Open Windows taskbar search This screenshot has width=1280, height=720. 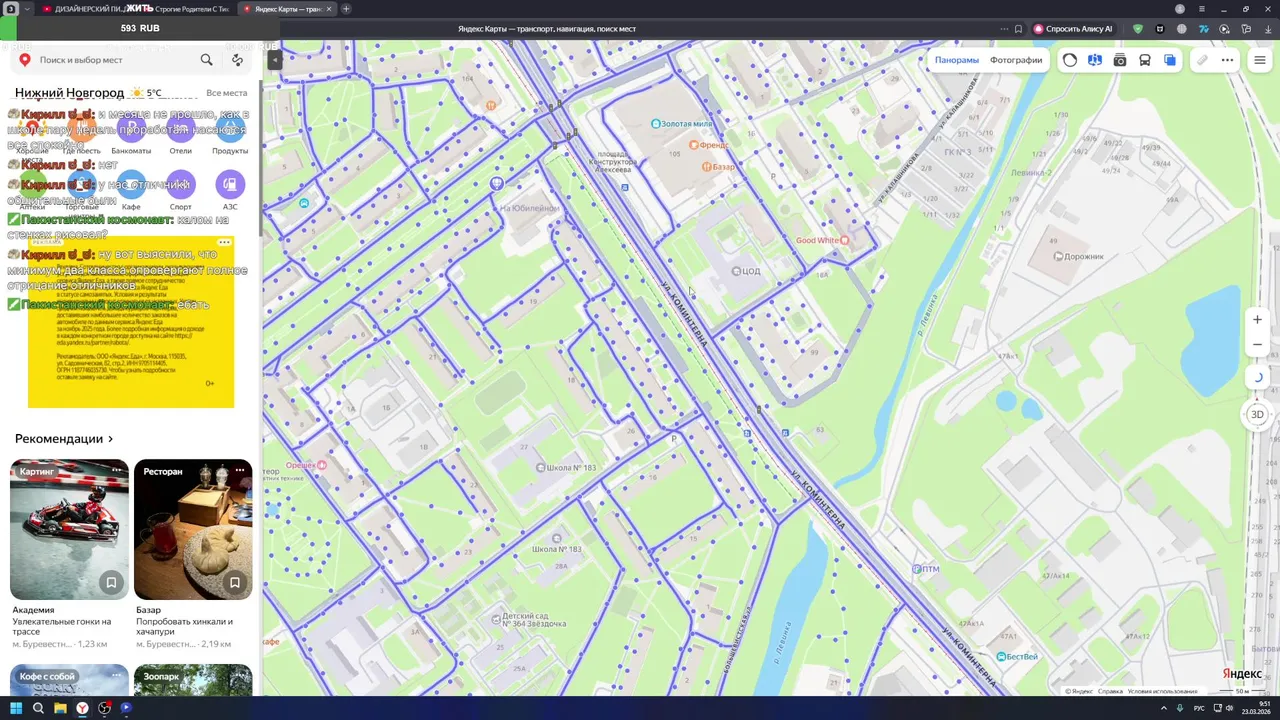click(38, 708)
